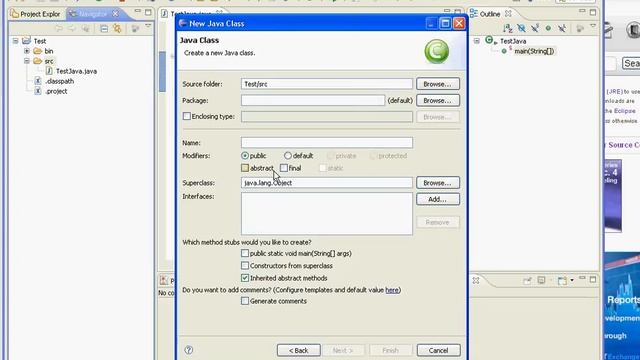Click Link with Editor icon in Navigator
Image resolution: width=640 pixels, height=360 pixels.
point(118,29)
